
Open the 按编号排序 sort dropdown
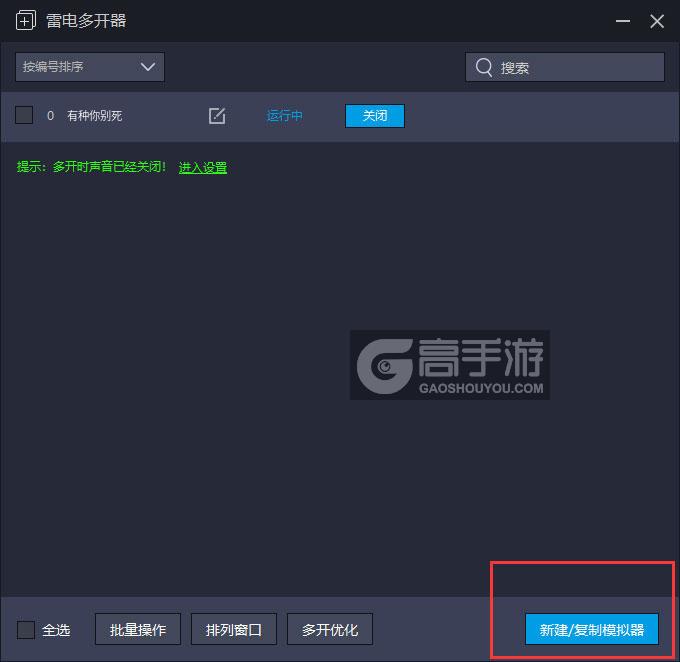90,67
